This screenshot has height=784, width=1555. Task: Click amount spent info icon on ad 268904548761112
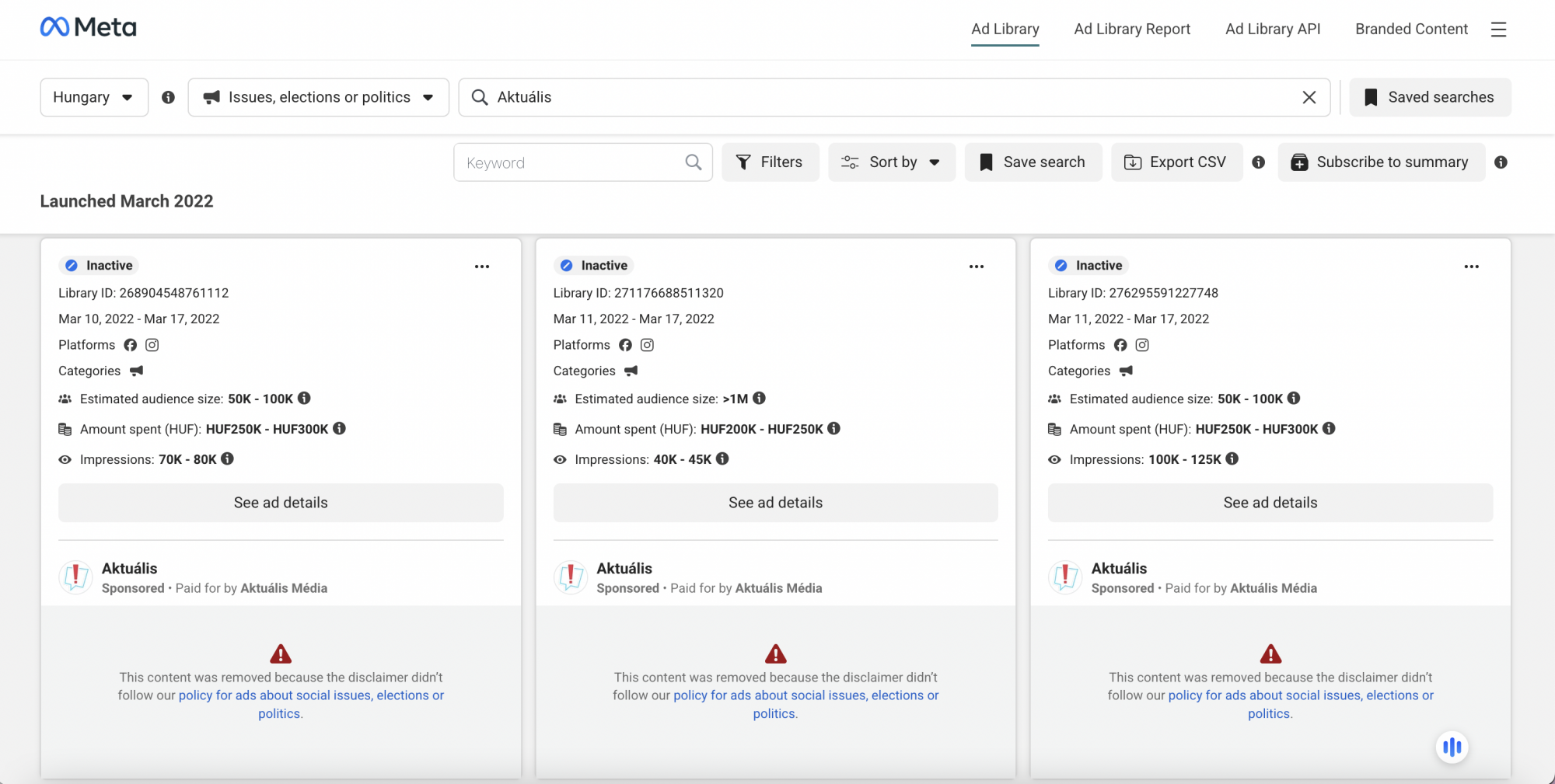coord(340,428)
